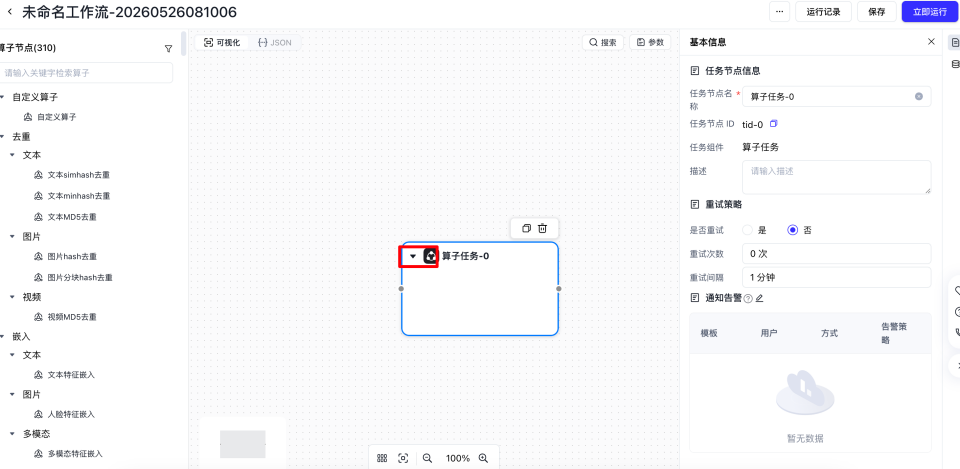Click the operator list vertical scrollbar
The image size is (960, 469).
click(184, 44)
